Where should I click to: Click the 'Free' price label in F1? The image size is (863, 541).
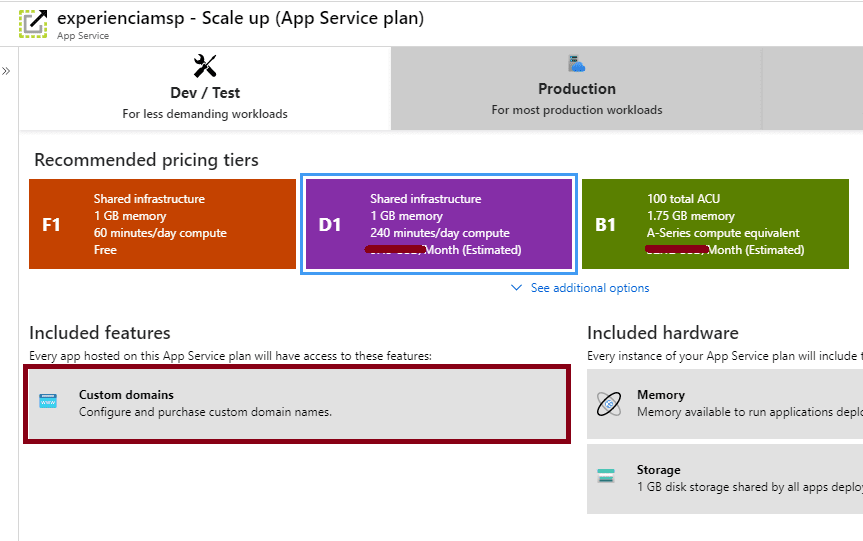pyautogui.click(x=105, y=250)
